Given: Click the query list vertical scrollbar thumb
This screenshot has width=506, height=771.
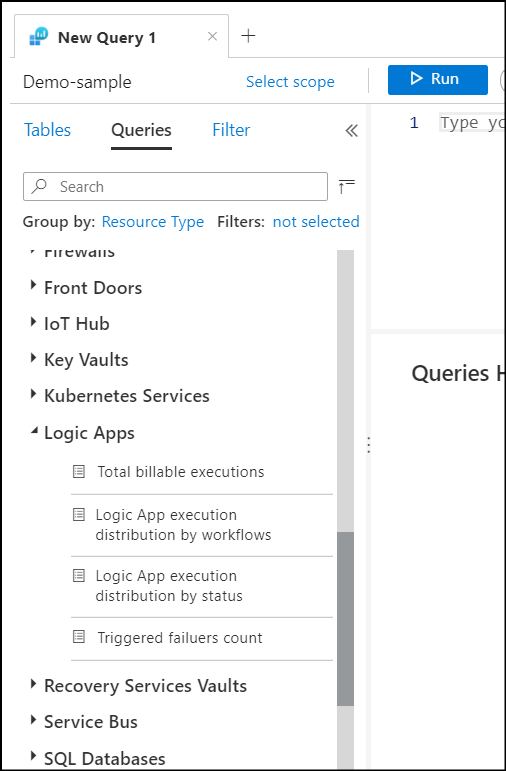Looking at the screenshot, I should coord(345,619).
